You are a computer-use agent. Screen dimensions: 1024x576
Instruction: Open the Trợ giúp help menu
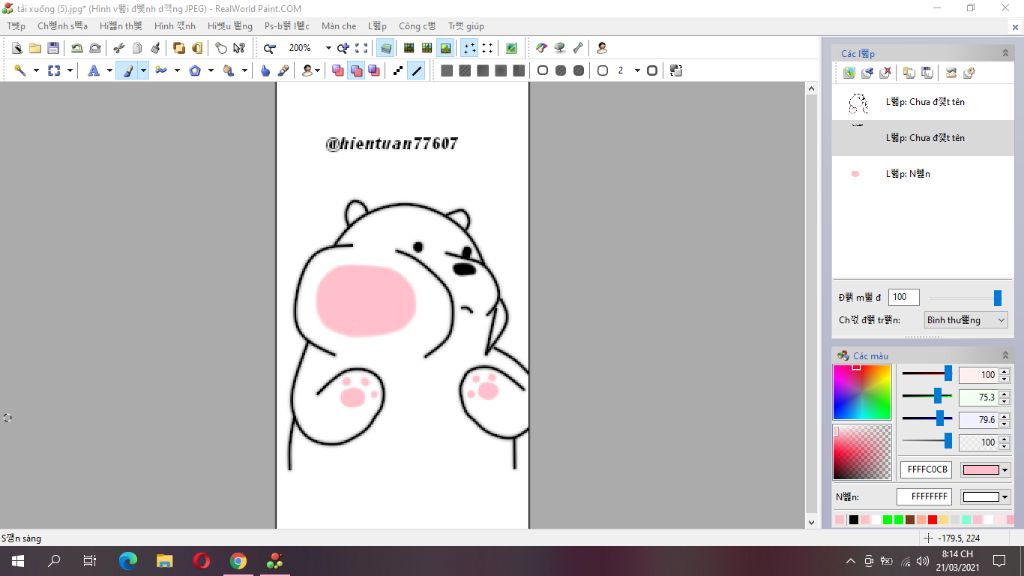466,26
